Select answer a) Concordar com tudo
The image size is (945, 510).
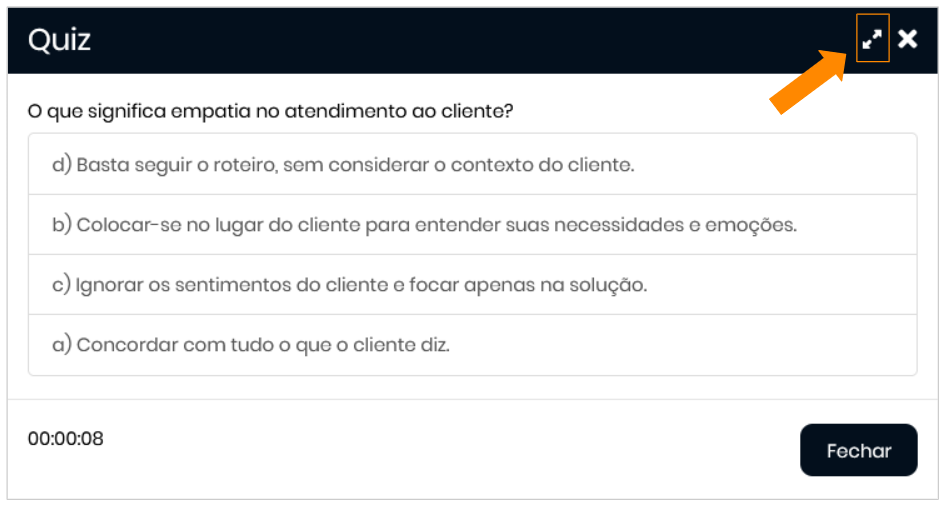click(251, 345)
